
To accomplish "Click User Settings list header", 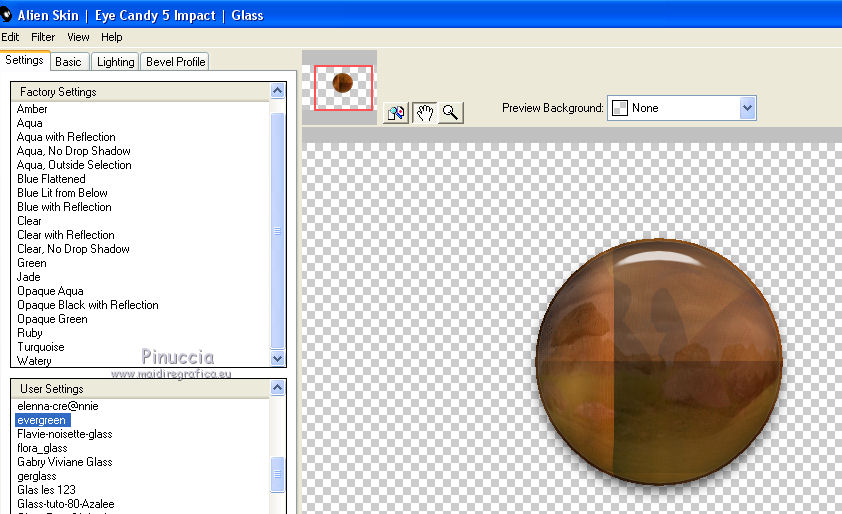I will click(x=140, y=389).
